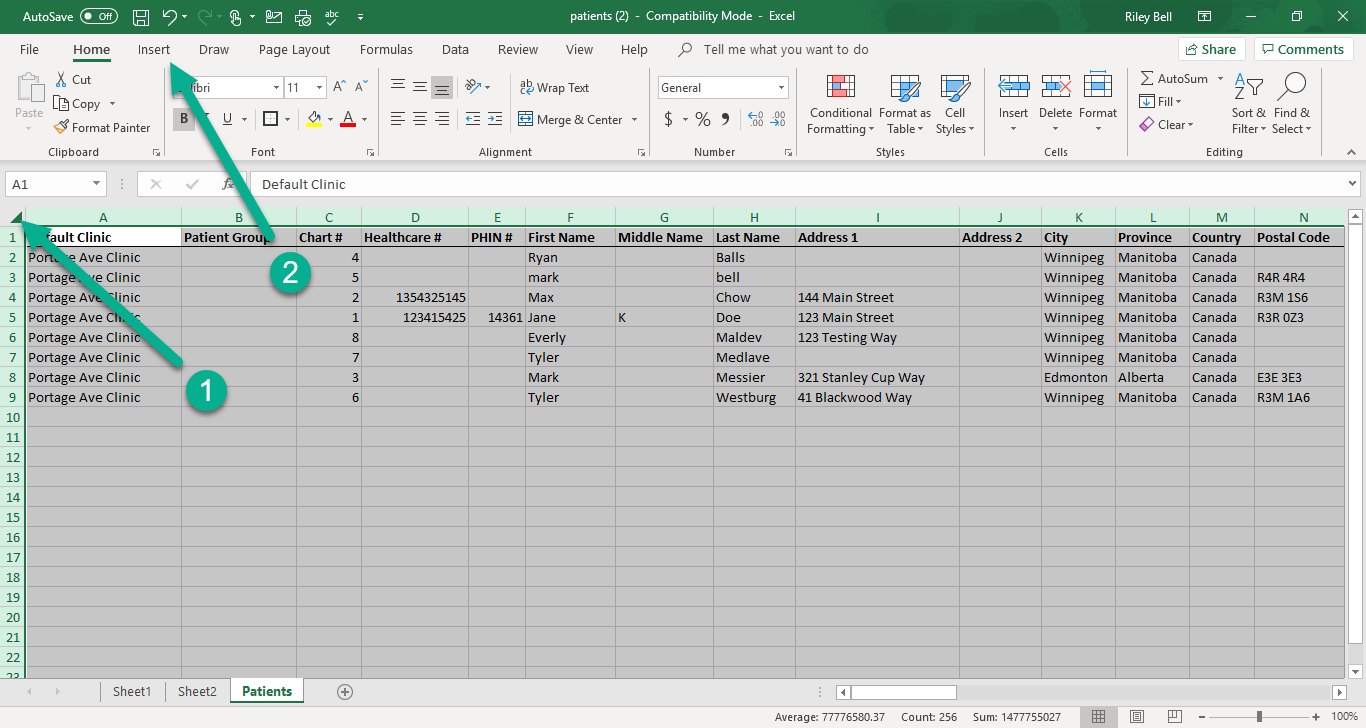Viewport: 1366px width, 728px height.
Task: Click Decrease Font Size icon
Action: (360, 88)
